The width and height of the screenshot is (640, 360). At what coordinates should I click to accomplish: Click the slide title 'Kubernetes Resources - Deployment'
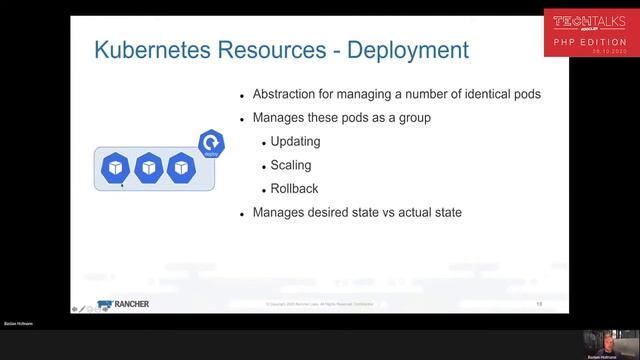click(282, 50)
